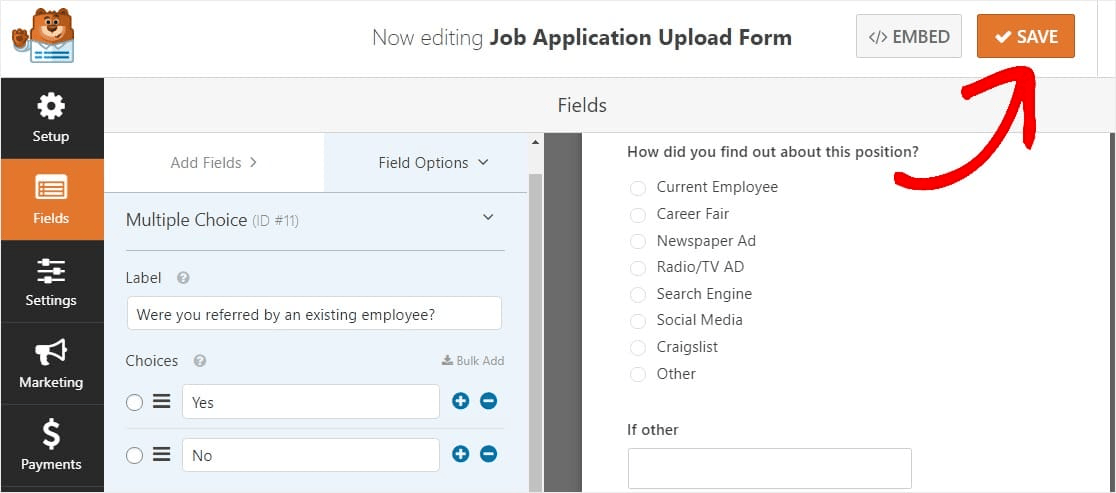This screenshot has height=493, width=1116.
Task: Select Craigslist radio option
Action: click(x=638, y=348)
